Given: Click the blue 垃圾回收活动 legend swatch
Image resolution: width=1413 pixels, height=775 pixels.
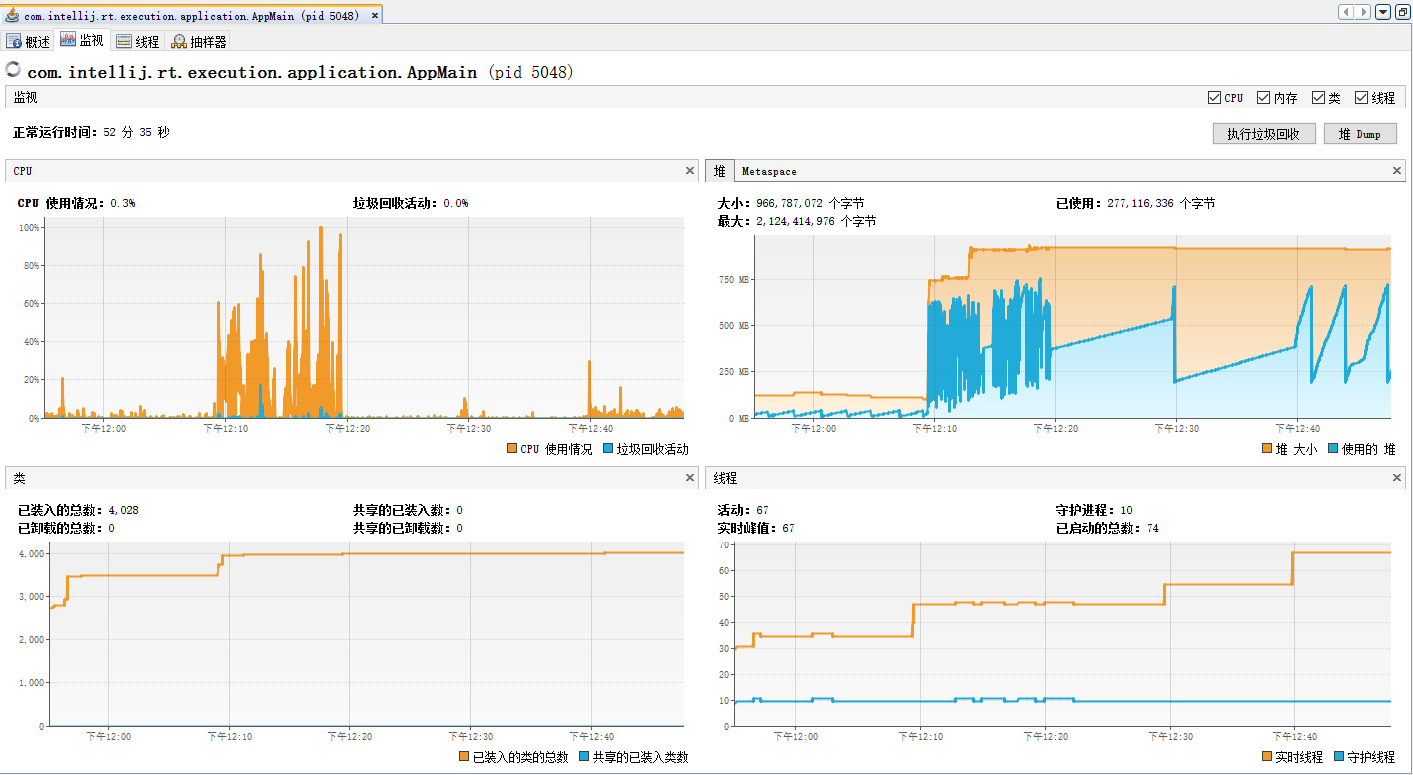Looking at the screenshot, I should 608,449.
